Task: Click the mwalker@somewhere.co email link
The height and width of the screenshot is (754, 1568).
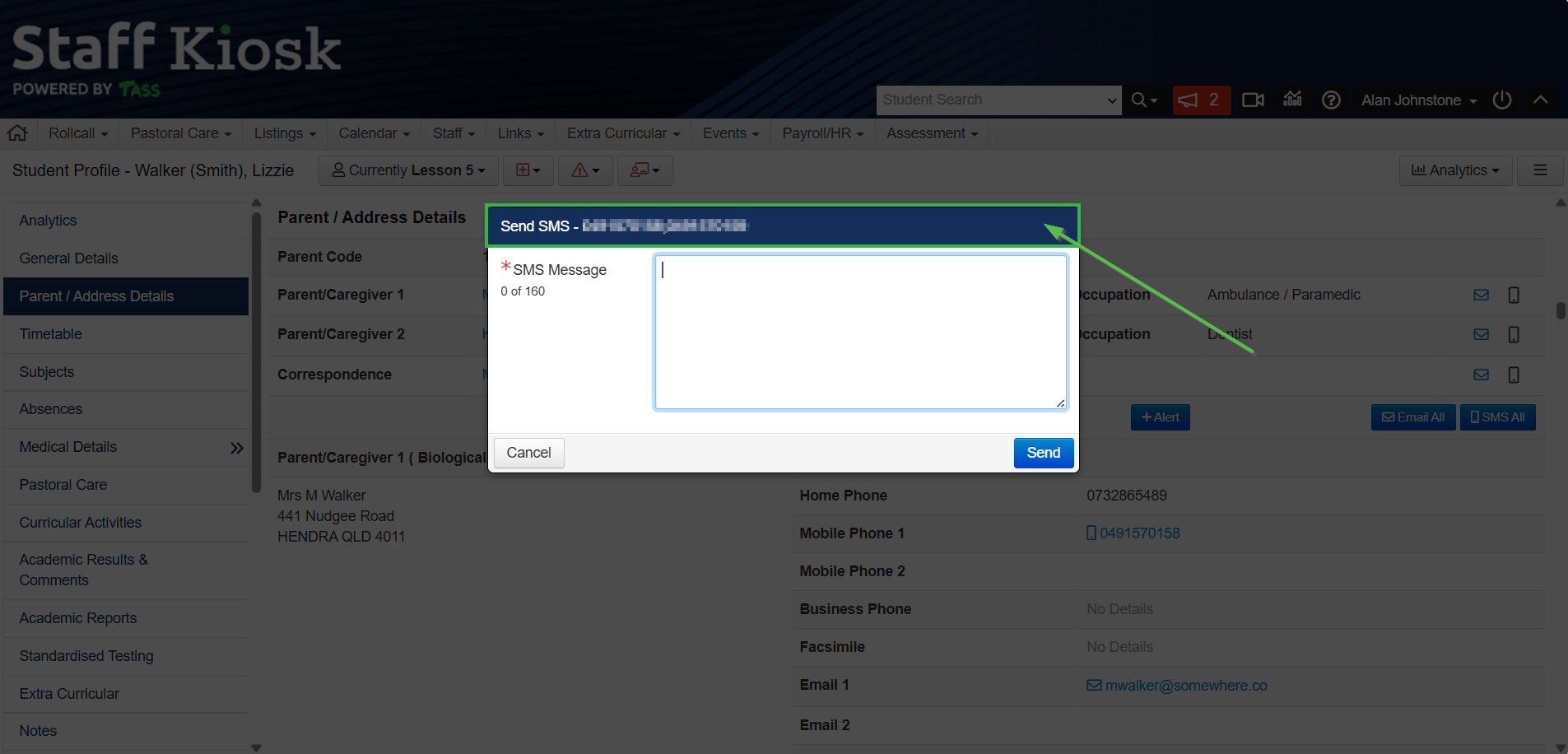Action: pyautogui.click(x=1185, y=686)
